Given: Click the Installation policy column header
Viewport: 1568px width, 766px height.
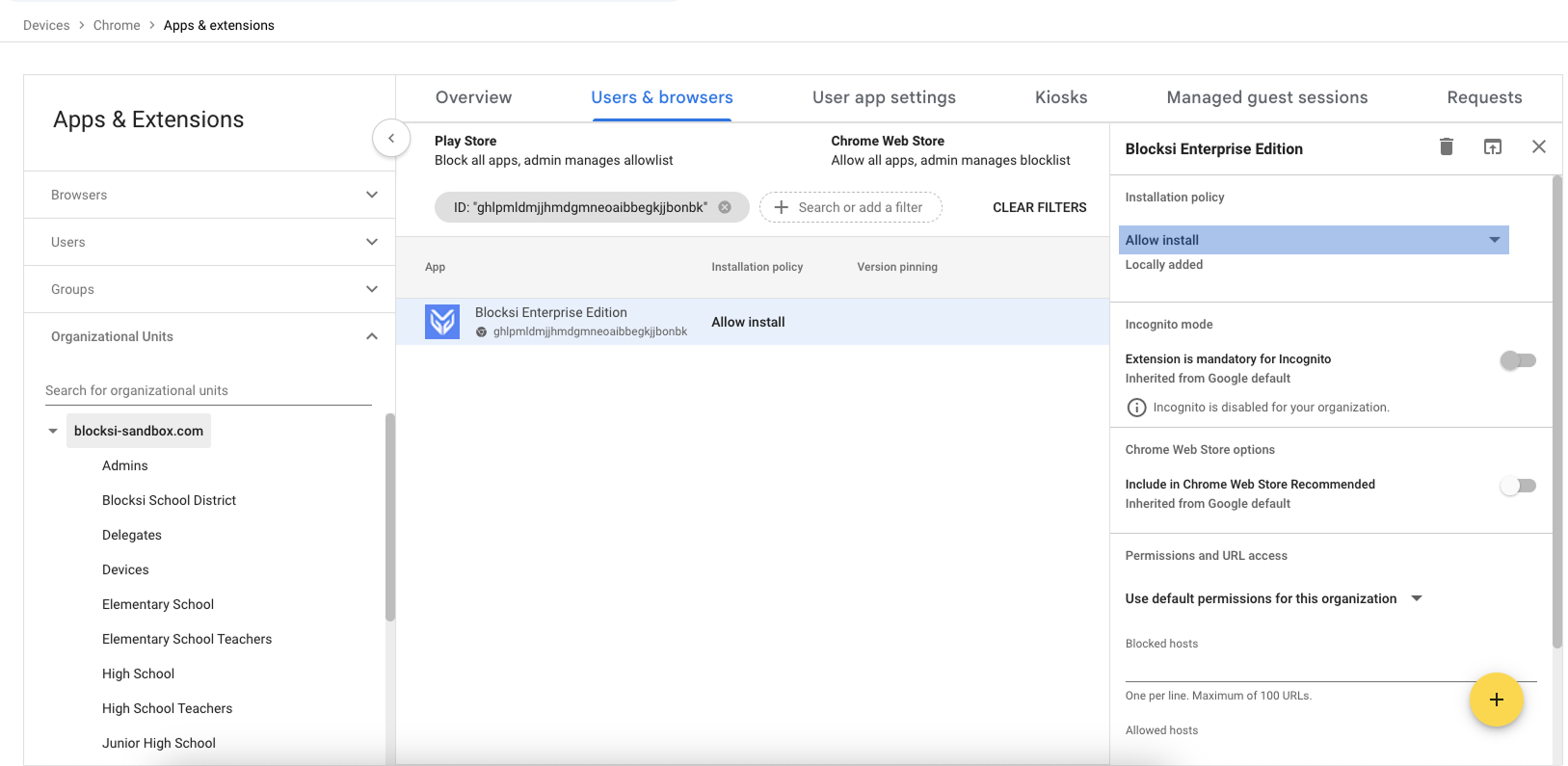Looking at the screenshot, I should tap(757, 267).
